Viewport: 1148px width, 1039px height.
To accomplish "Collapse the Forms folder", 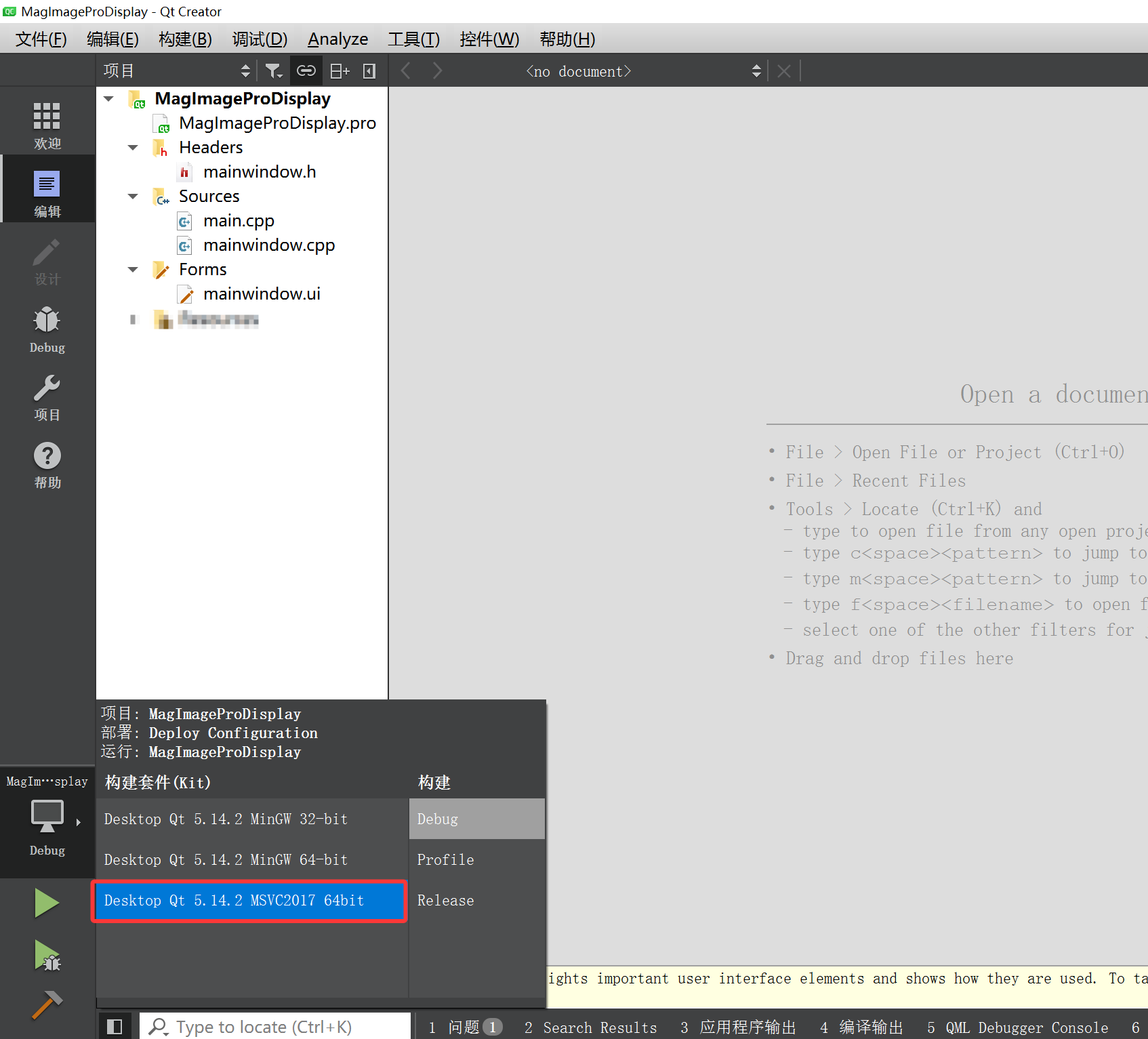I will click(134, 270).
